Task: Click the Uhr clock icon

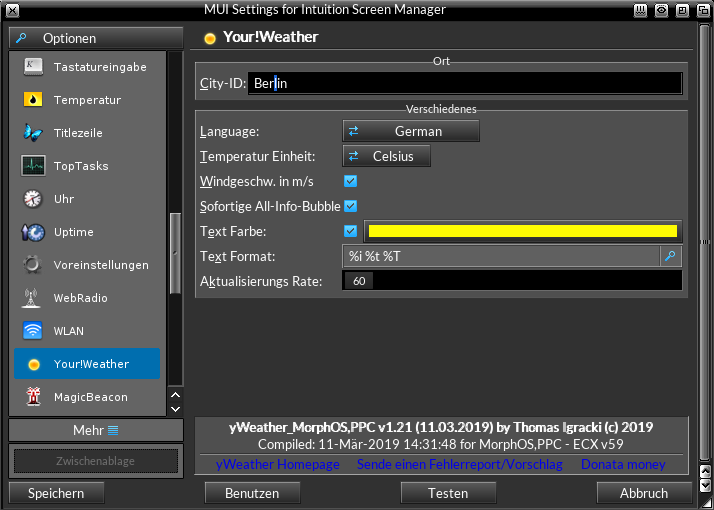Action: [x=33, y=199]
